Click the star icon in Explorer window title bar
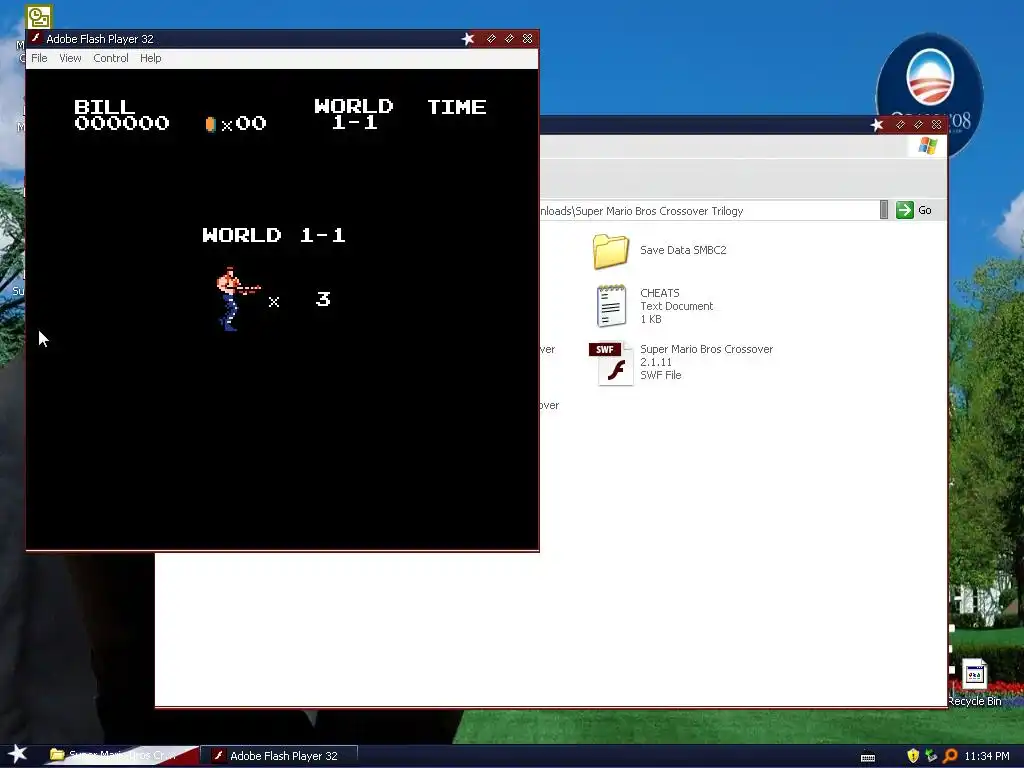1024x768 pixels. 877,125
